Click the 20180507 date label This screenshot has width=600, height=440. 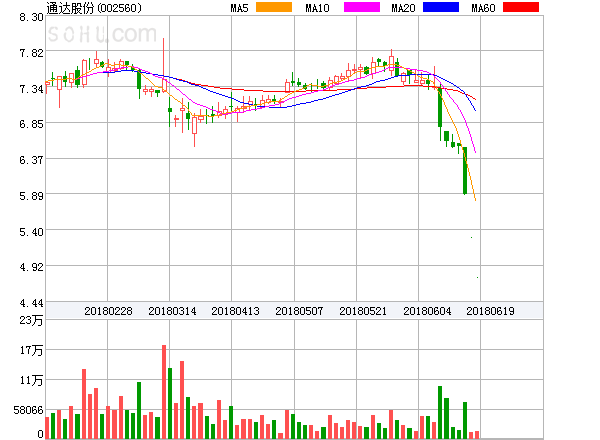(x=299, y=311)
